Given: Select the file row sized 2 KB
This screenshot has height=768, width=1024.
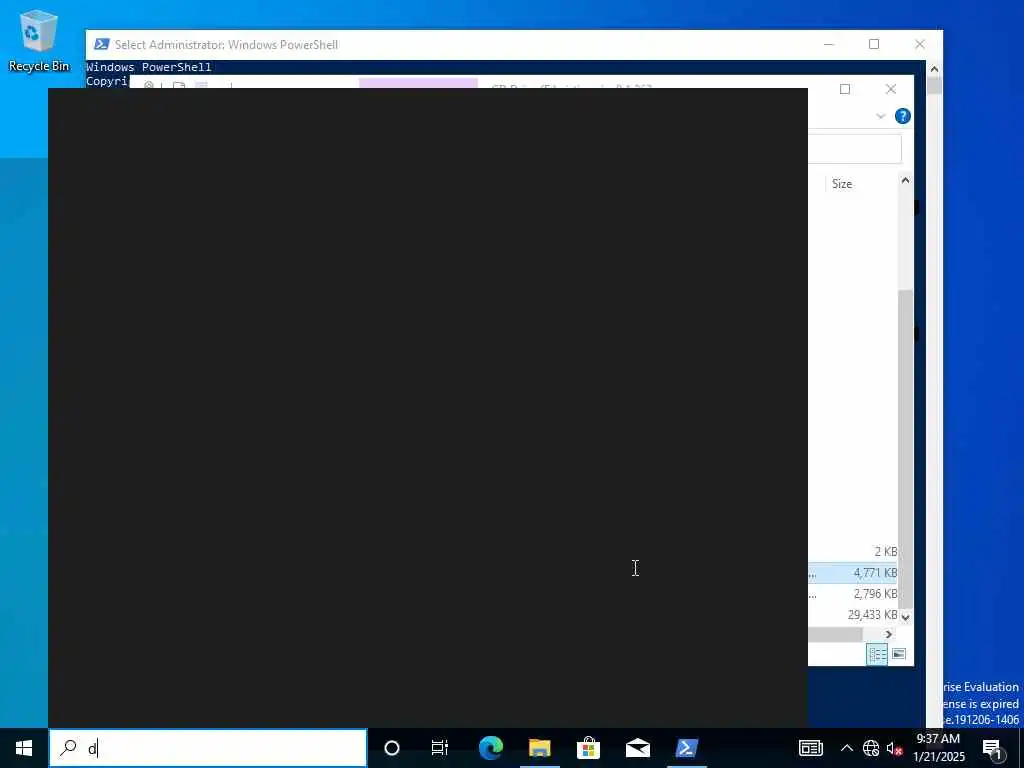Looking at the screenshot, I should pyautogui.click(x=852, y=551).
